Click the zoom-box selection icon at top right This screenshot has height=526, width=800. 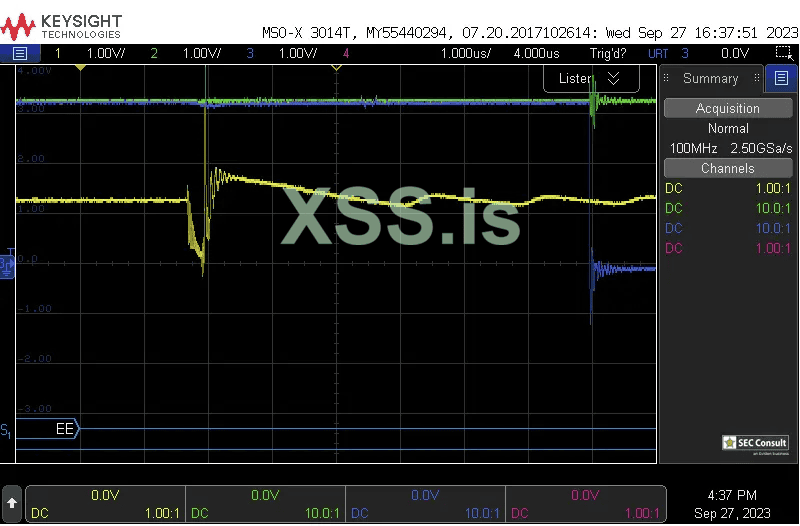(x=784, y=53)
